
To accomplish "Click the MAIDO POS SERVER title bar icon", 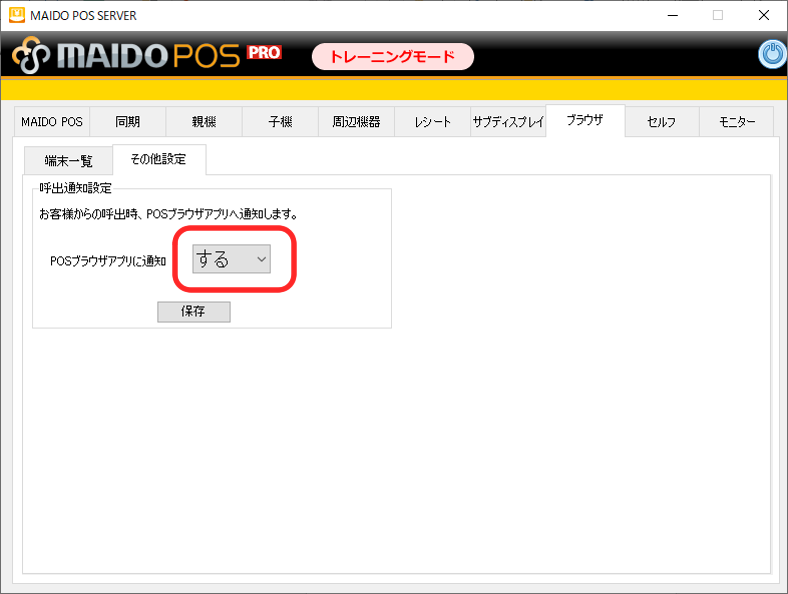I will point(17,15).
